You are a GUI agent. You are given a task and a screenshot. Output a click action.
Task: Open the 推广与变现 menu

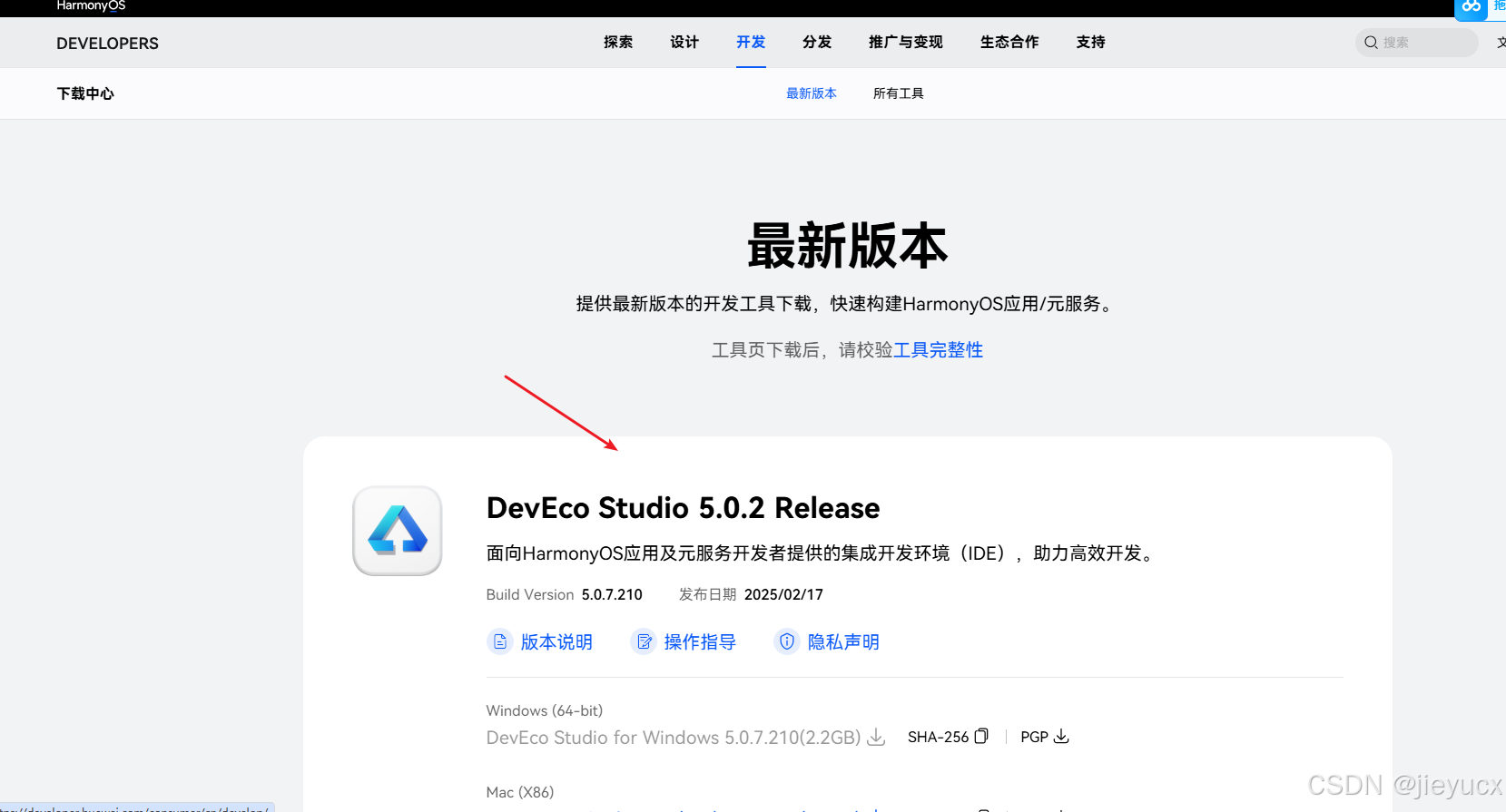point(906,42)
